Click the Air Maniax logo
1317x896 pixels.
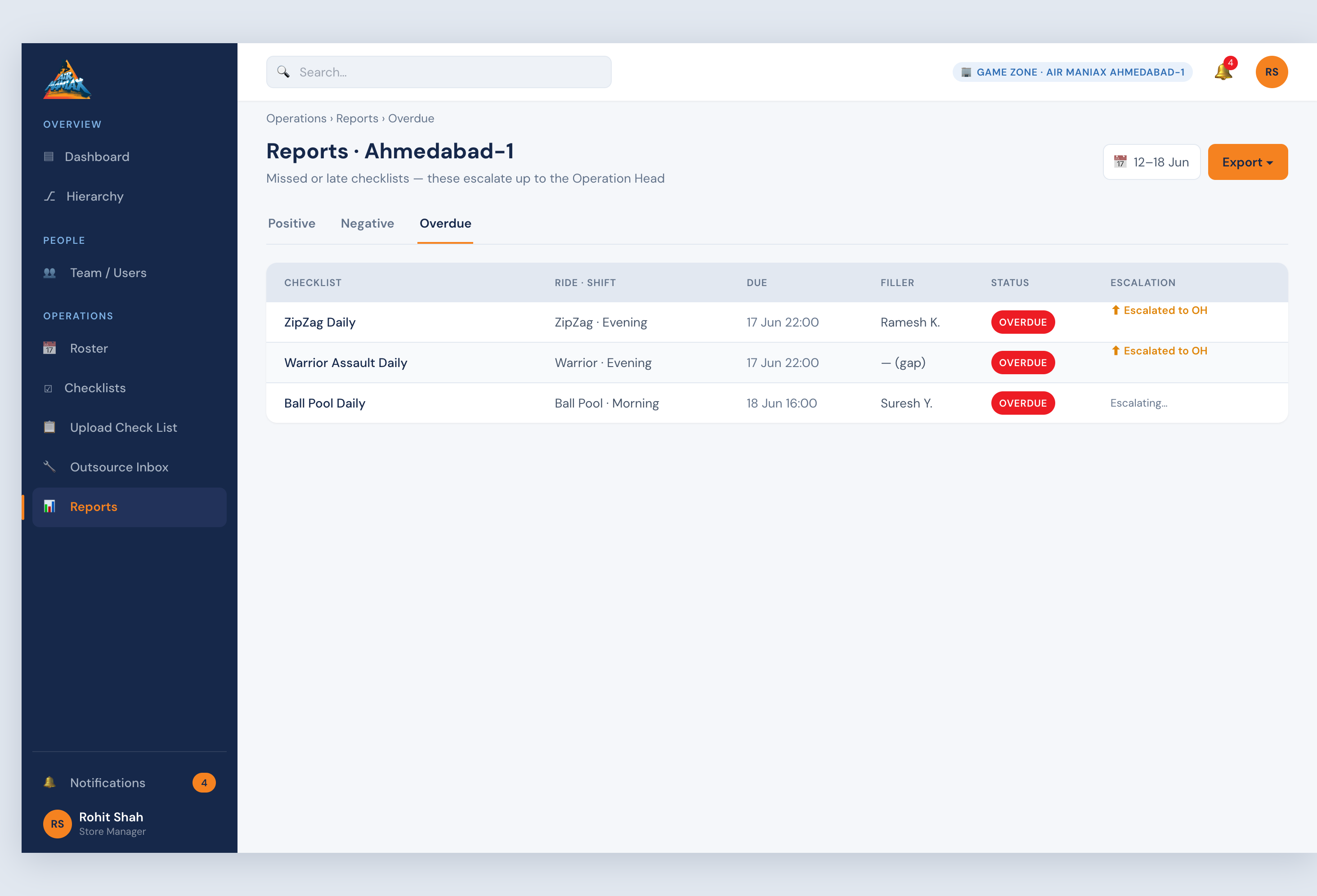coord(67,79)
